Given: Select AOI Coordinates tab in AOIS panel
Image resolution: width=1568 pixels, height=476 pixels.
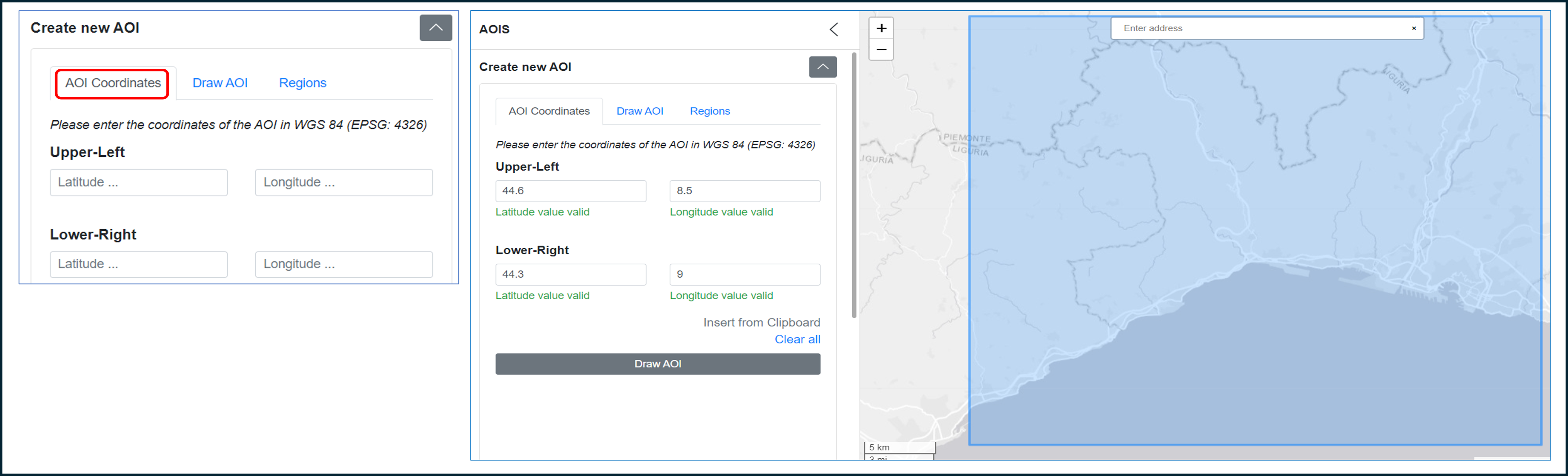Looking at the screenshot, I should (x=549, y=111).
